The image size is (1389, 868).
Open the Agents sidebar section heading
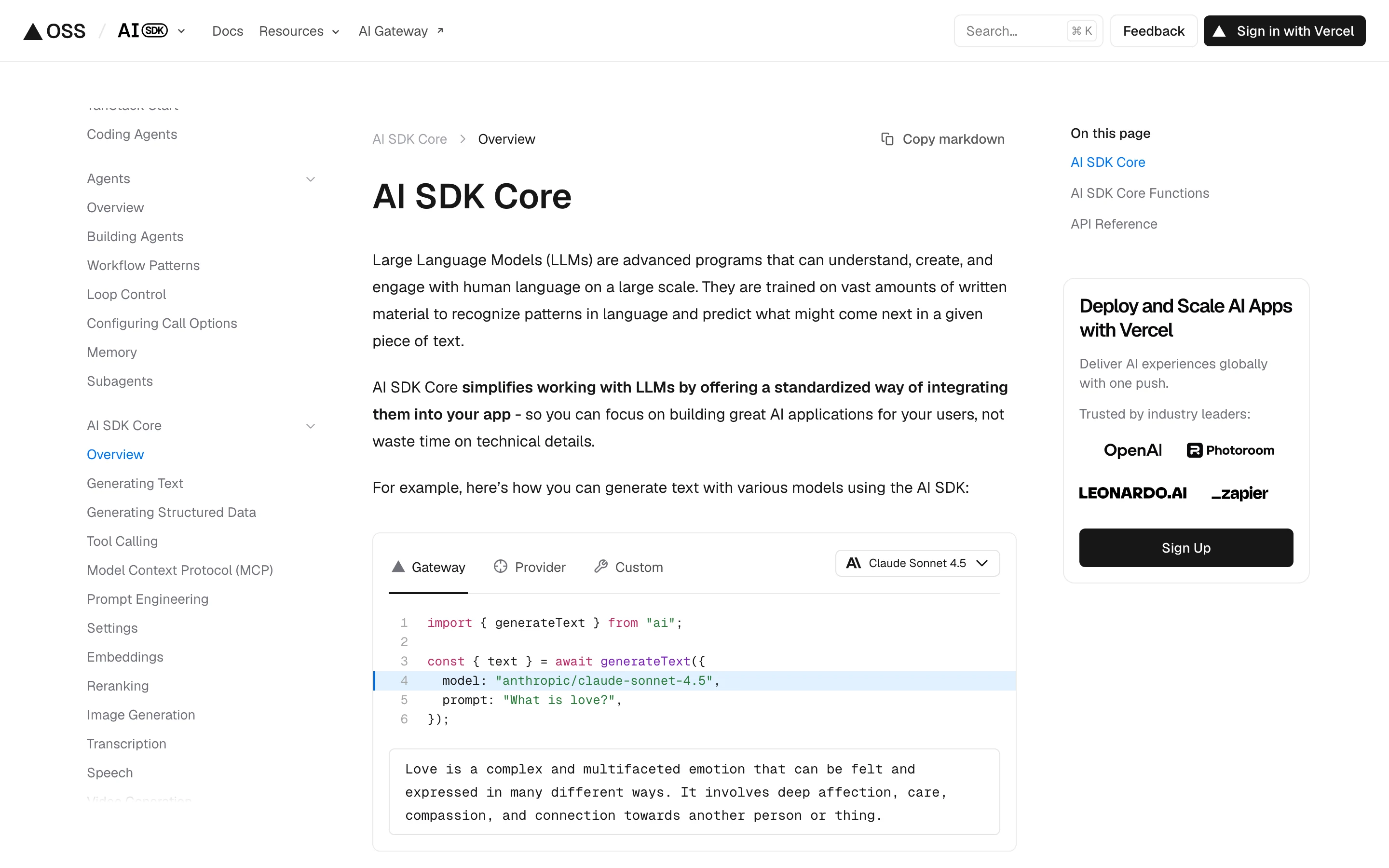tap(109, 179)
